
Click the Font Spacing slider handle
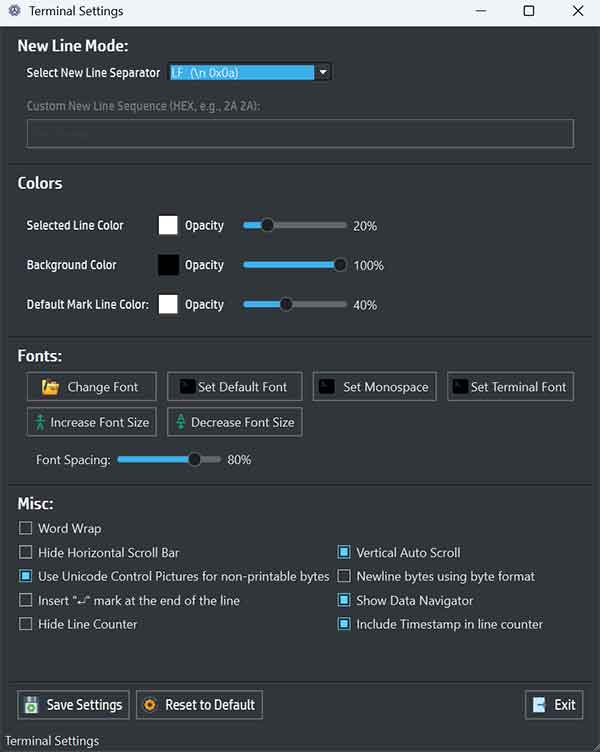coord(195,460)
